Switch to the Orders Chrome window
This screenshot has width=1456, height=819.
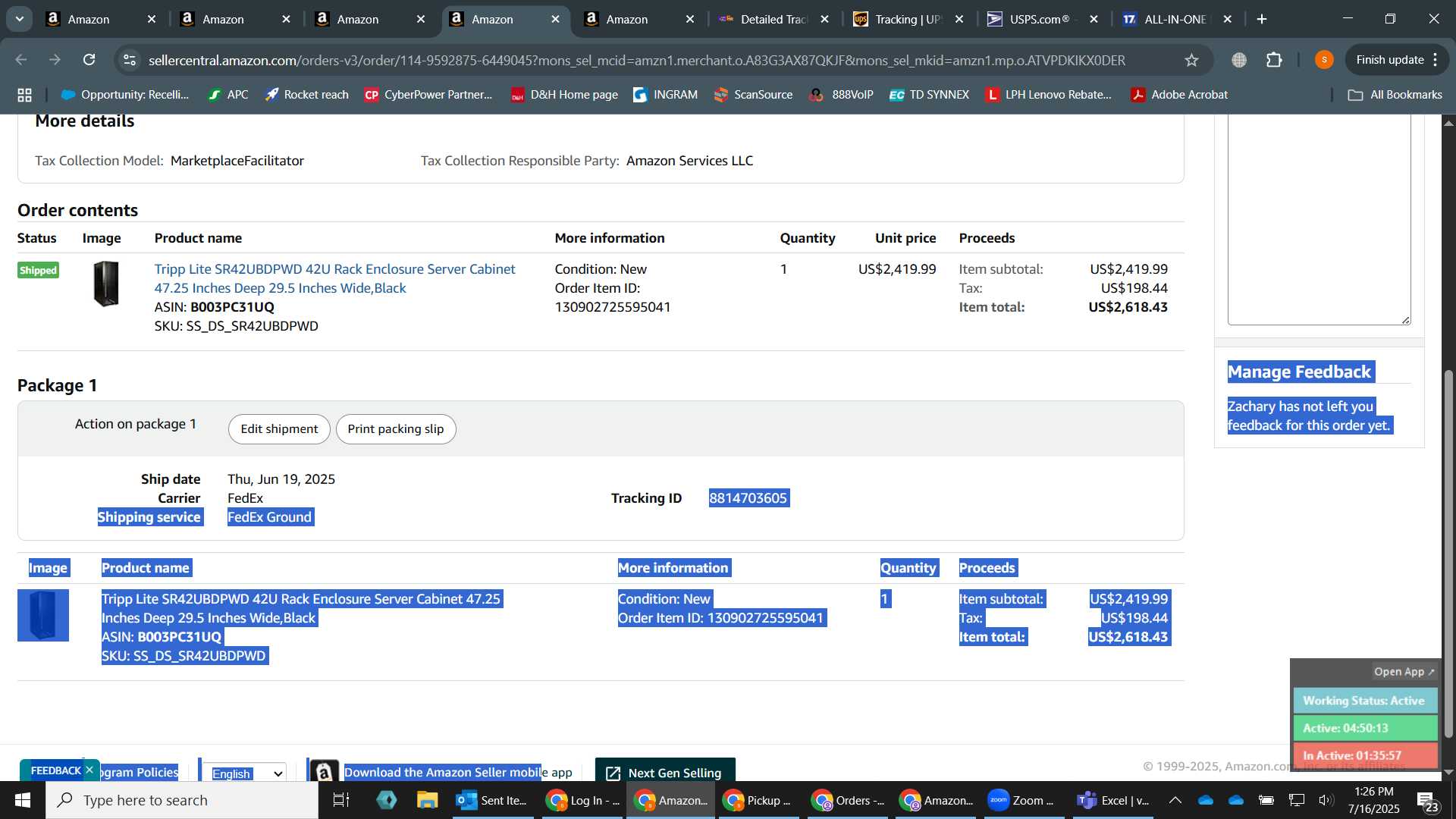pos(848,800)
